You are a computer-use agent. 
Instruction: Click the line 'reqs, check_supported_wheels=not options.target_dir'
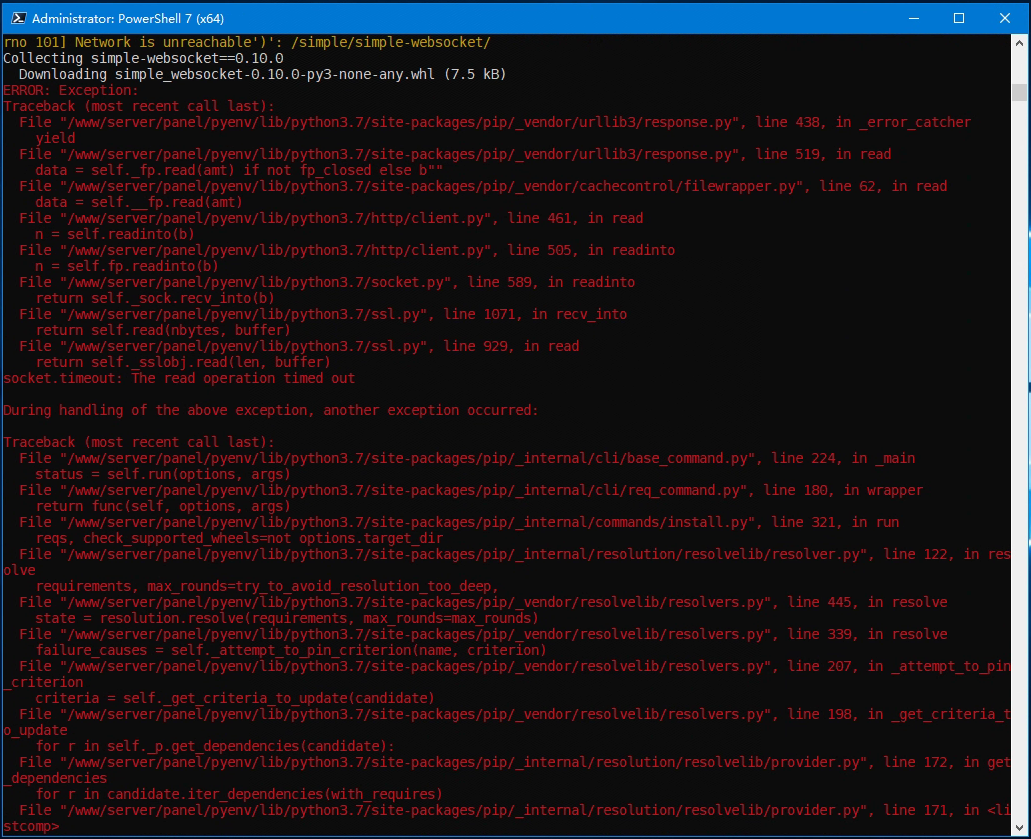coord(239,538)
